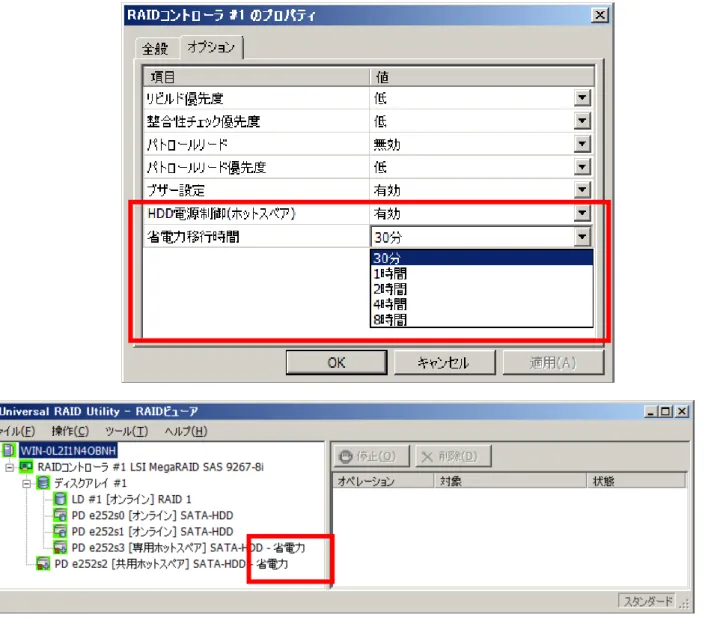Select LD #1 [オンライン] RAID 1
The height and width of the screenshot is (618, 705).
click(x=131, y=499)
